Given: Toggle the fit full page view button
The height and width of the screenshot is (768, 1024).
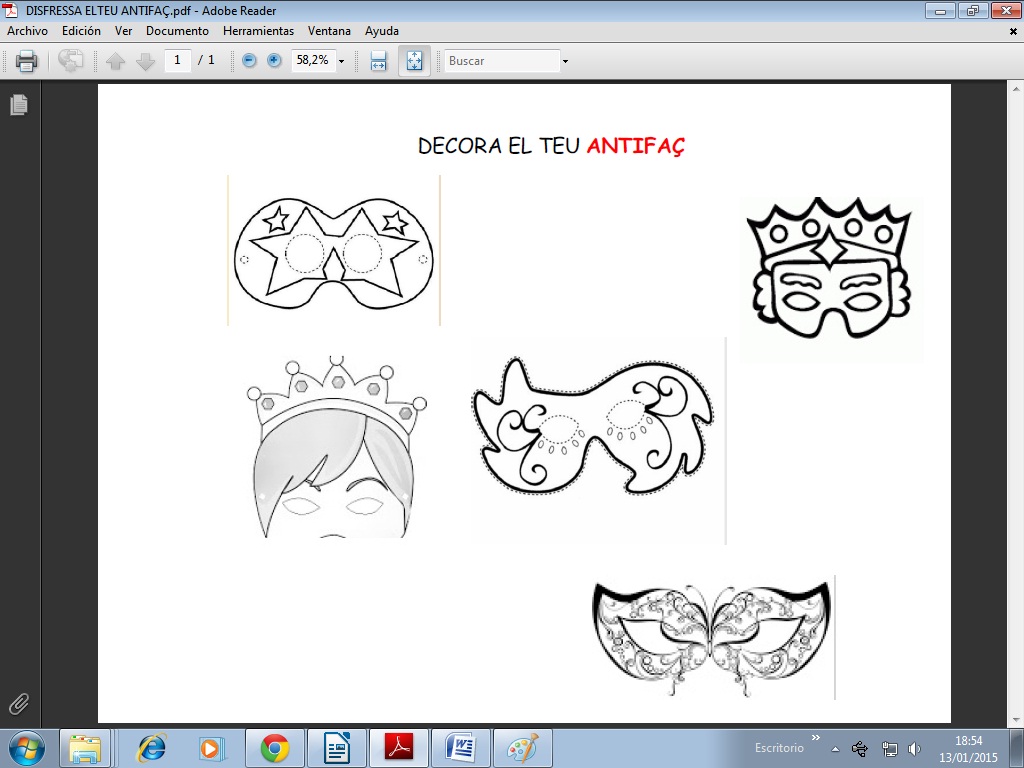Looking at the screenshot, I should point(414,61).
